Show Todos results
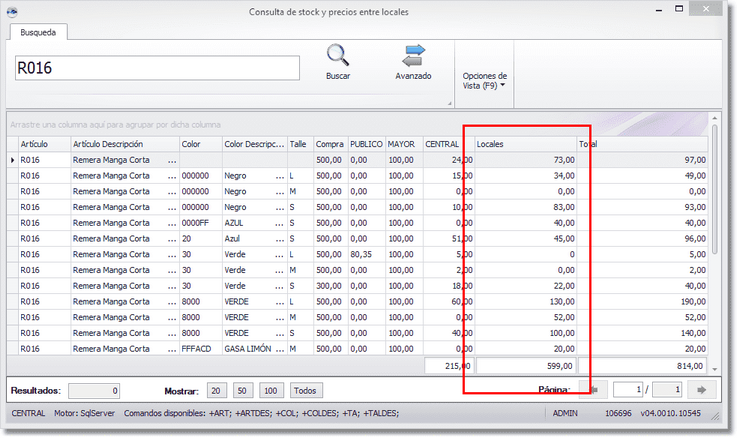This screenshot has height=438, width=737. pyautogui.click(x=305, y=391)
